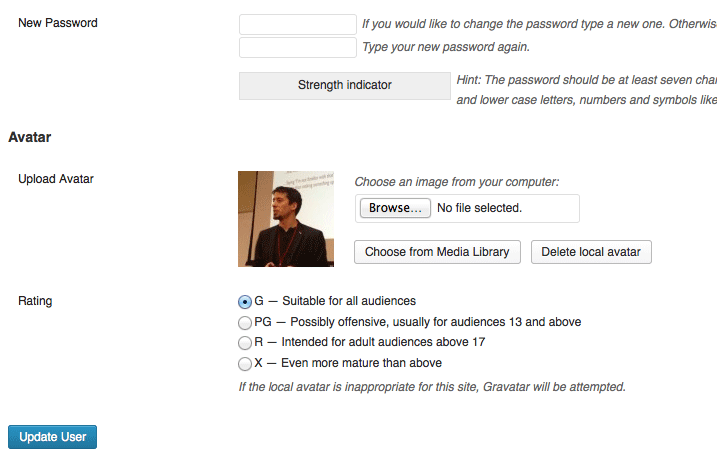Select the X rating radio button
Image resolution: width=717 pixels, height=464 pixels.
(245, 364)
